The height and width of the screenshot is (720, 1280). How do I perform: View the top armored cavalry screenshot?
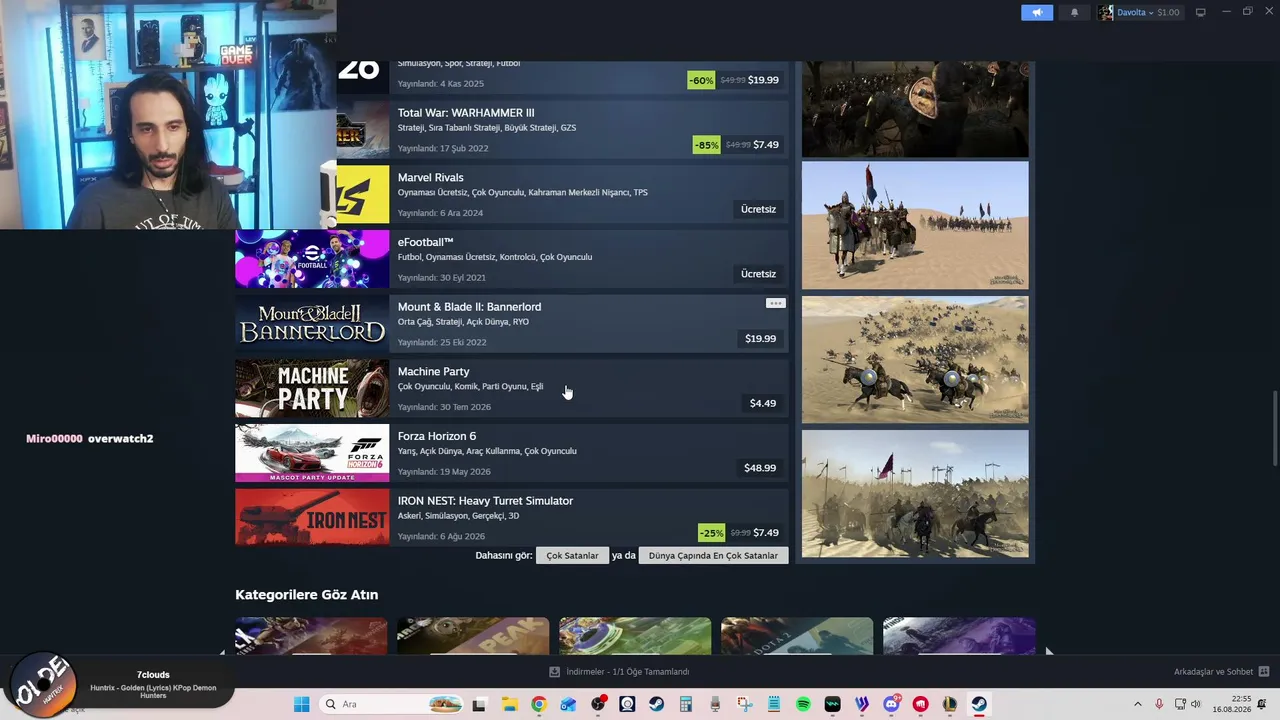point(915,109)
